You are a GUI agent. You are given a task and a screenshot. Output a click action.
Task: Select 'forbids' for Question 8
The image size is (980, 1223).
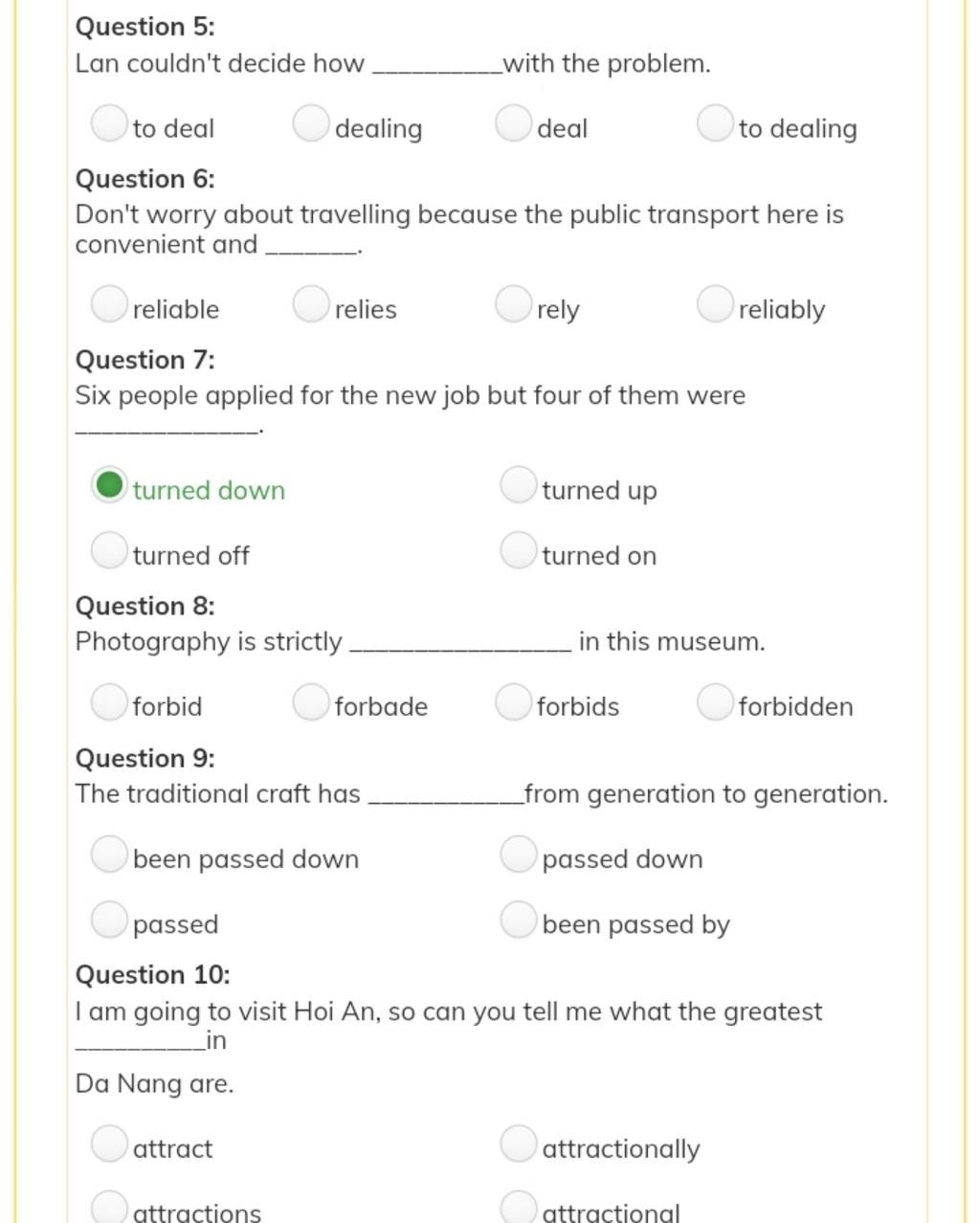tap(513, 701)
